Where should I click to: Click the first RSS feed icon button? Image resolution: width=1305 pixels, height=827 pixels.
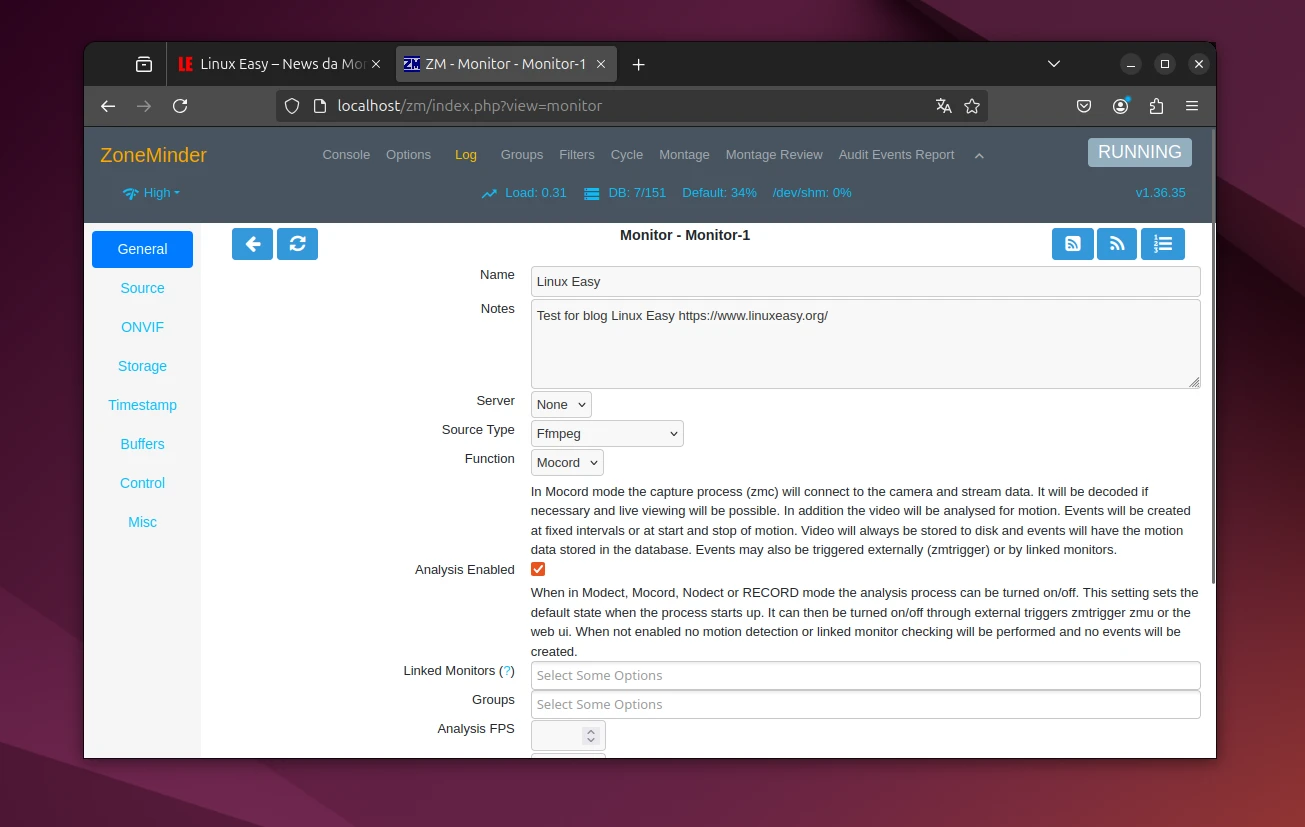[1072, 244]
